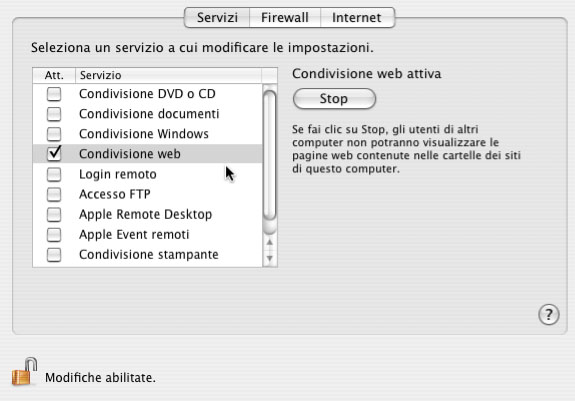575x401 pixels.
Task: Enable the Accesso FTP checkbox
Action: (x=54, y=194)
